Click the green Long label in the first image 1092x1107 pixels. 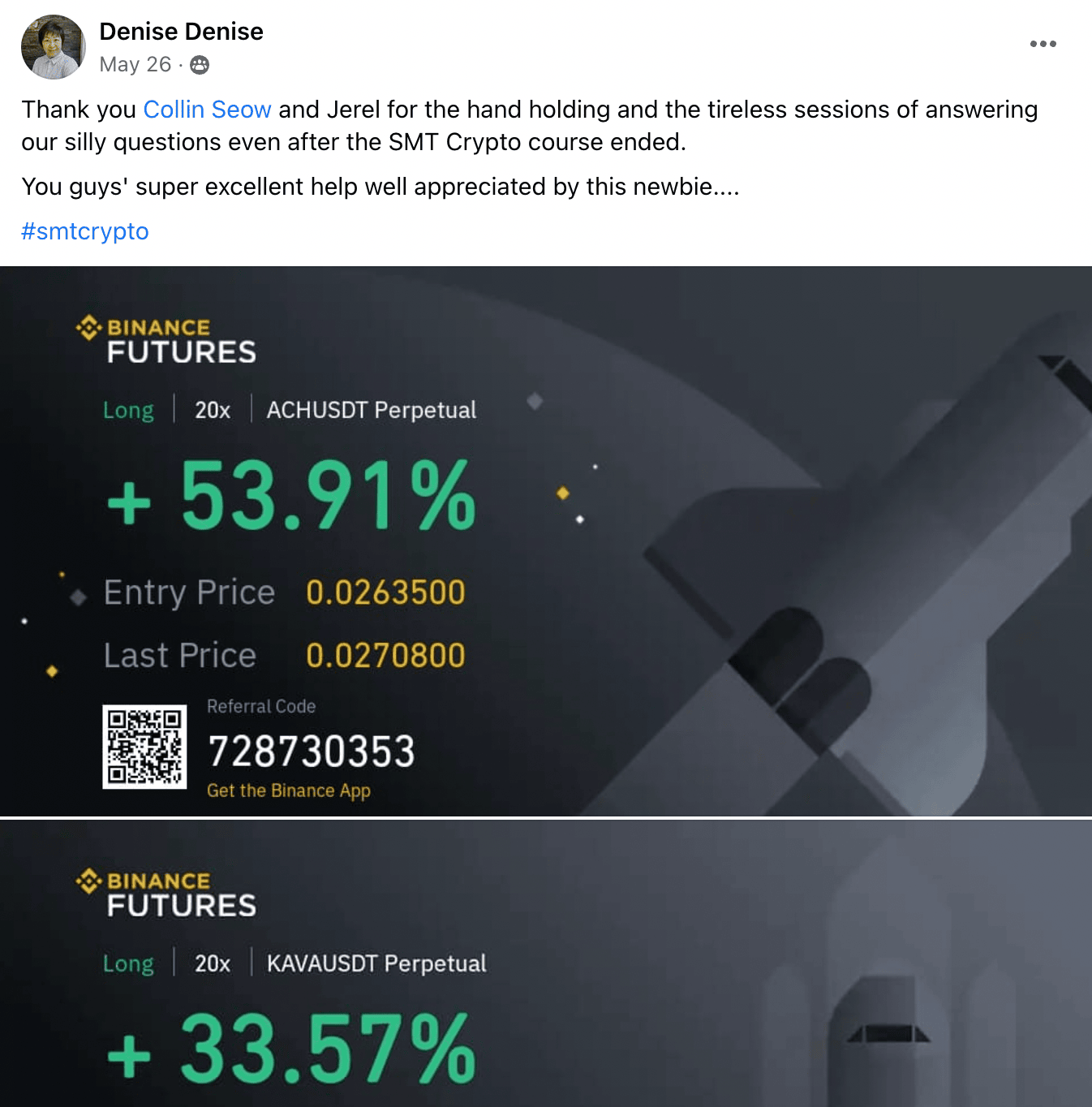pyautogui.click(x=128, y=411)
